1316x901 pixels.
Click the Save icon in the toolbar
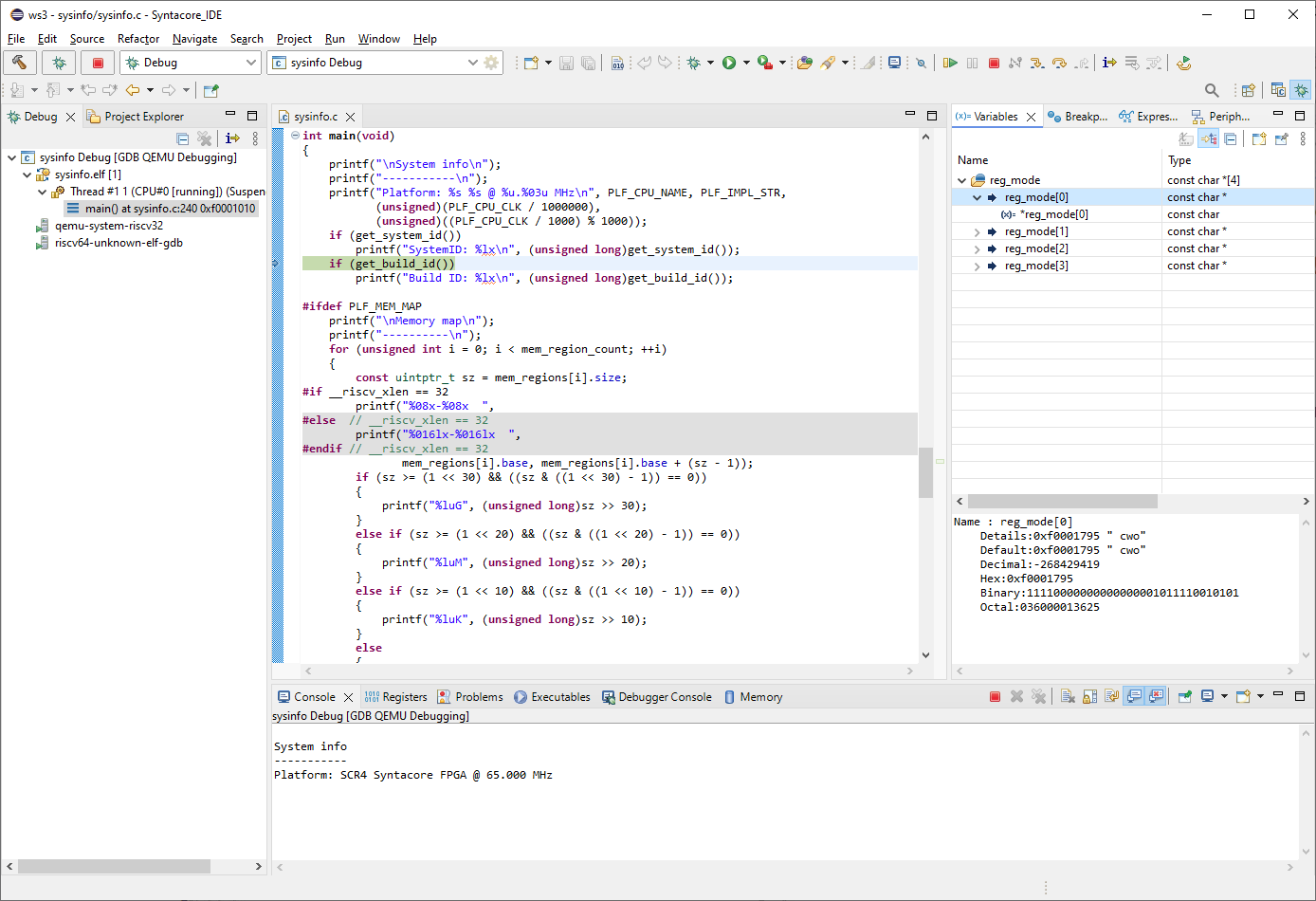[x=566, y=63]
